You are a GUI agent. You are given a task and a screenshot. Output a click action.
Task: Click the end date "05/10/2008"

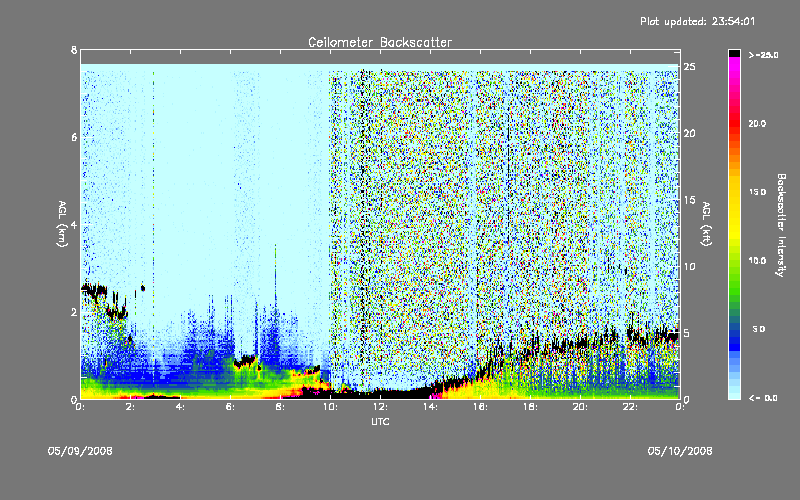[680, 451]
